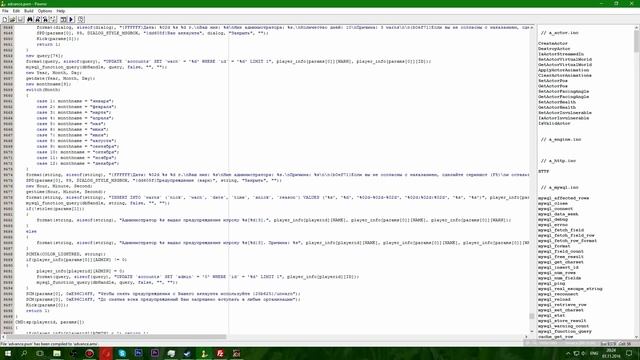Select DestroyActor in the function list
640x360 pixels.
tap(554, 49)
